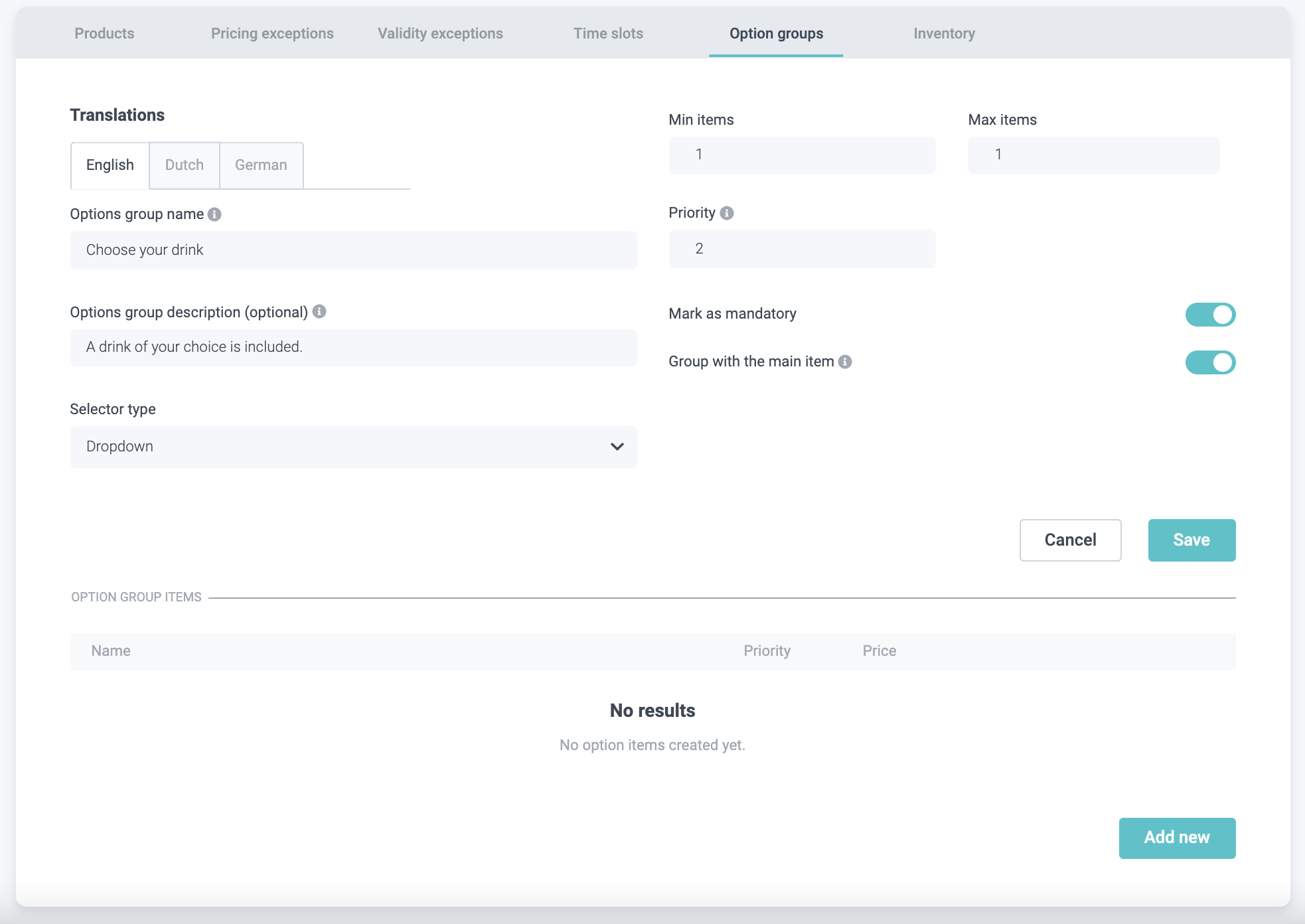1305x924 pixels.
Task: Click the Selector type chevron arrow
Action: pos(617,447)
